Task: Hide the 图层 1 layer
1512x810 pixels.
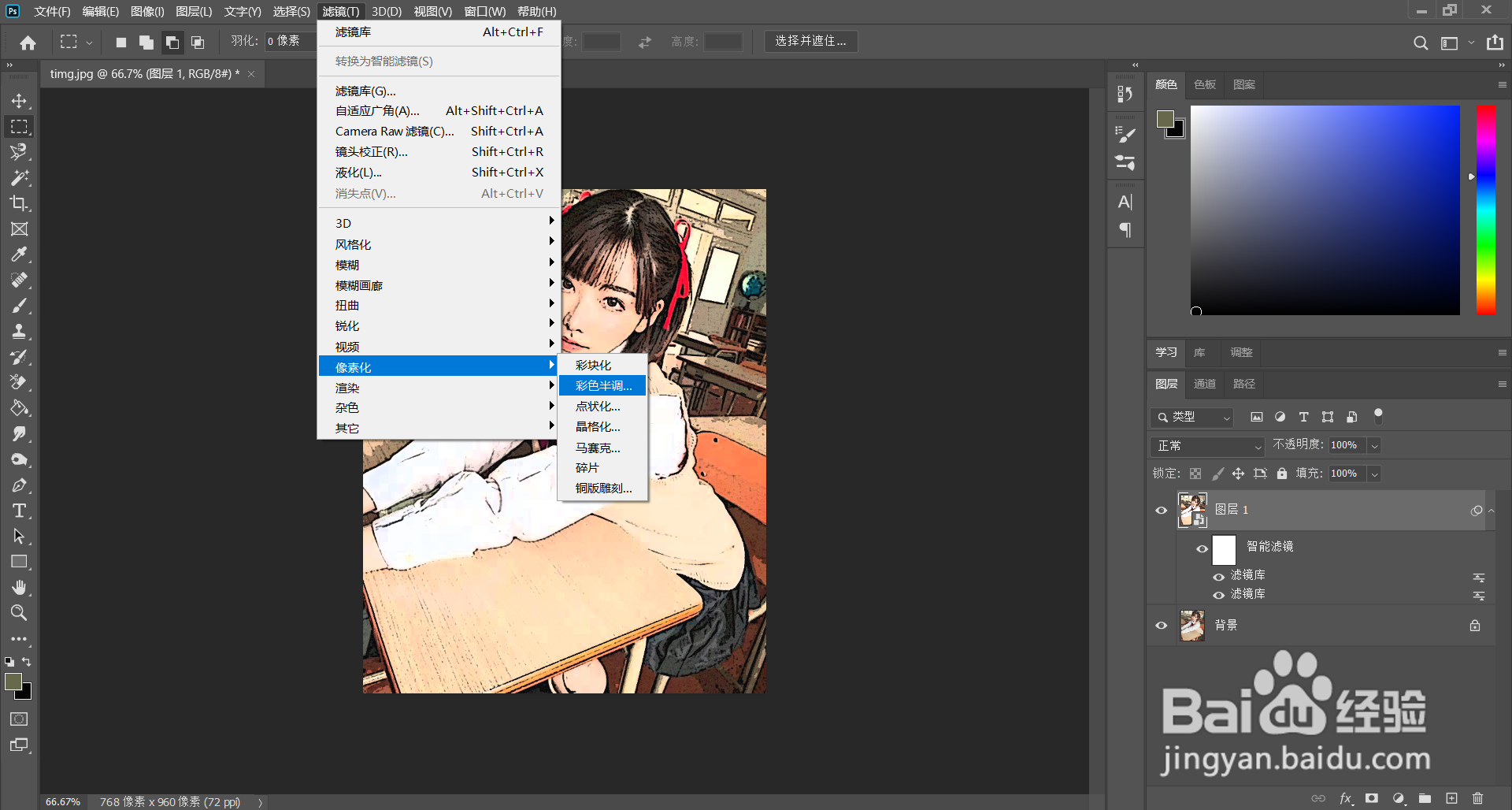Action: [x=1161, y=510]
